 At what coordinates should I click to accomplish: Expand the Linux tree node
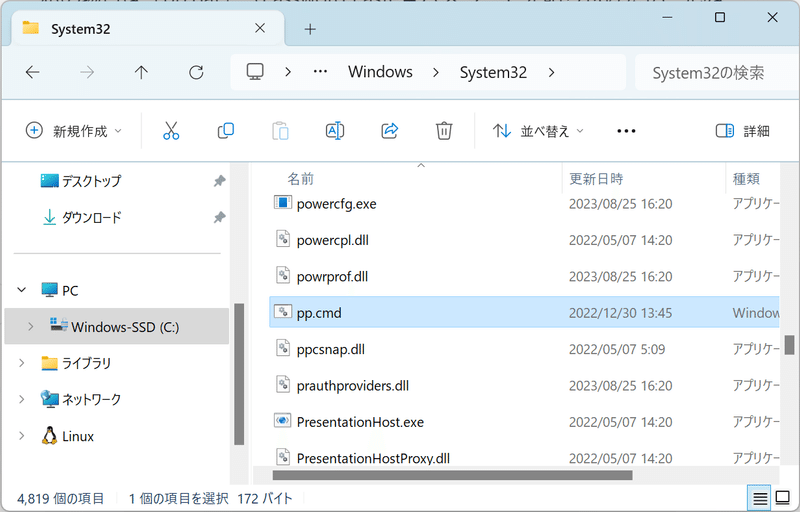pyautogui.click(x=21, y=436)
